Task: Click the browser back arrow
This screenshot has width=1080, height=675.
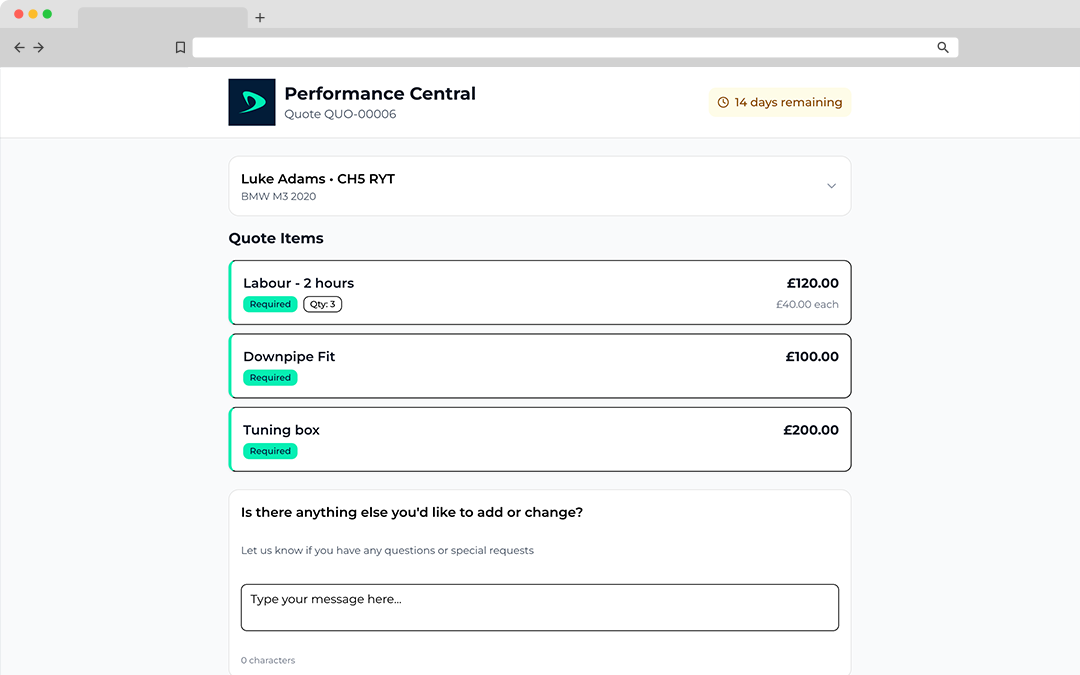Action: (19, 47)
